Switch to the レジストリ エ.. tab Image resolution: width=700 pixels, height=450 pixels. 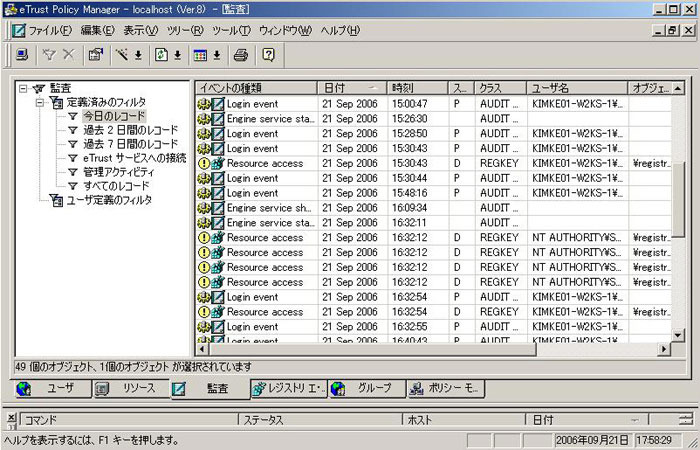[x=289, y=388]
